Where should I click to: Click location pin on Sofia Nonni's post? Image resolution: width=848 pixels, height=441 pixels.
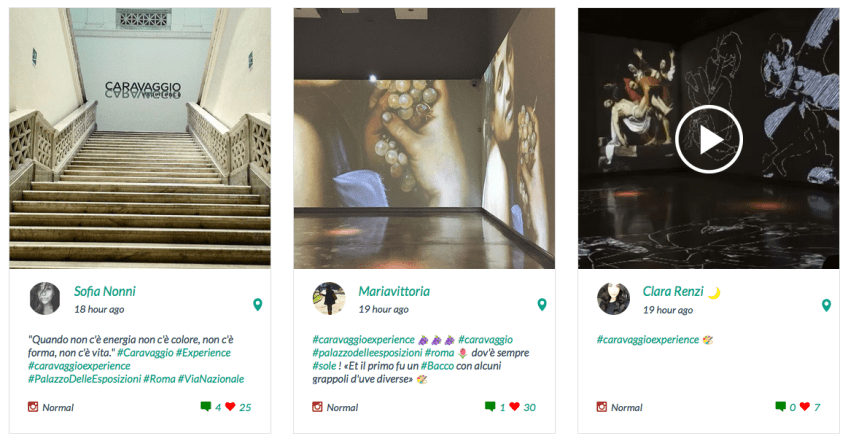257,305
